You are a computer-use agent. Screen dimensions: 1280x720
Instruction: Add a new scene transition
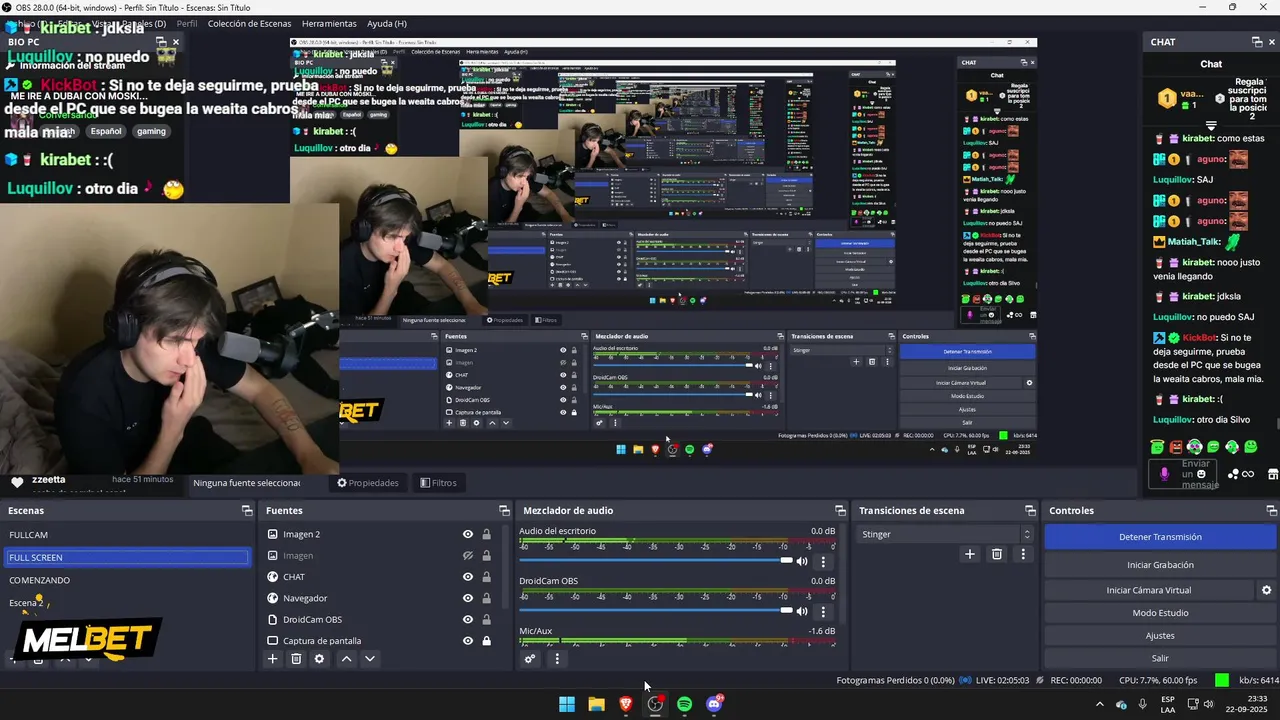969,554
